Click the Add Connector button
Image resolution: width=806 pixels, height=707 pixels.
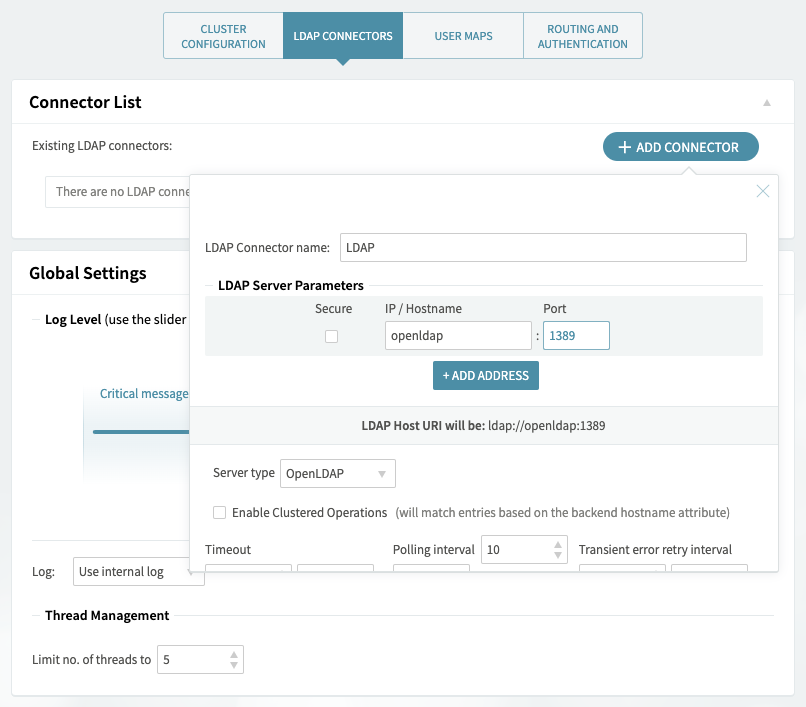(680, 147)
